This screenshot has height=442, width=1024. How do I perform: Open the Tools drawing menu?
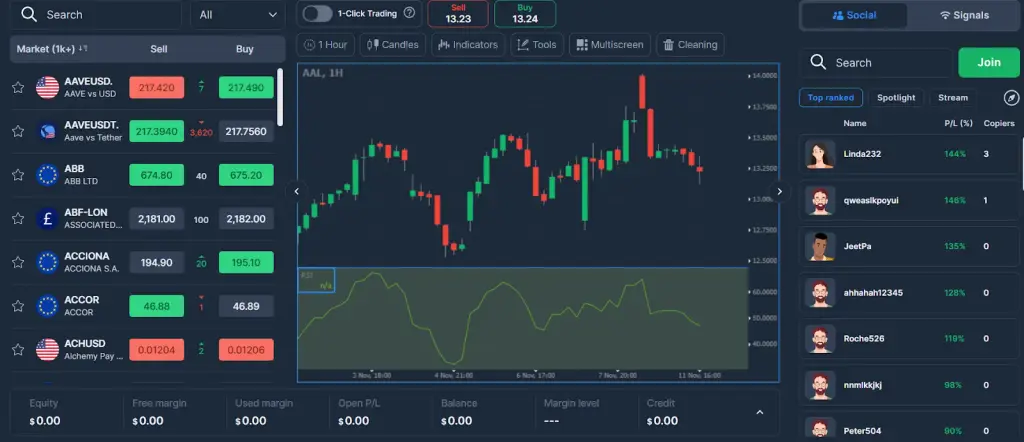pyautogui.click(x=537, y=44)
